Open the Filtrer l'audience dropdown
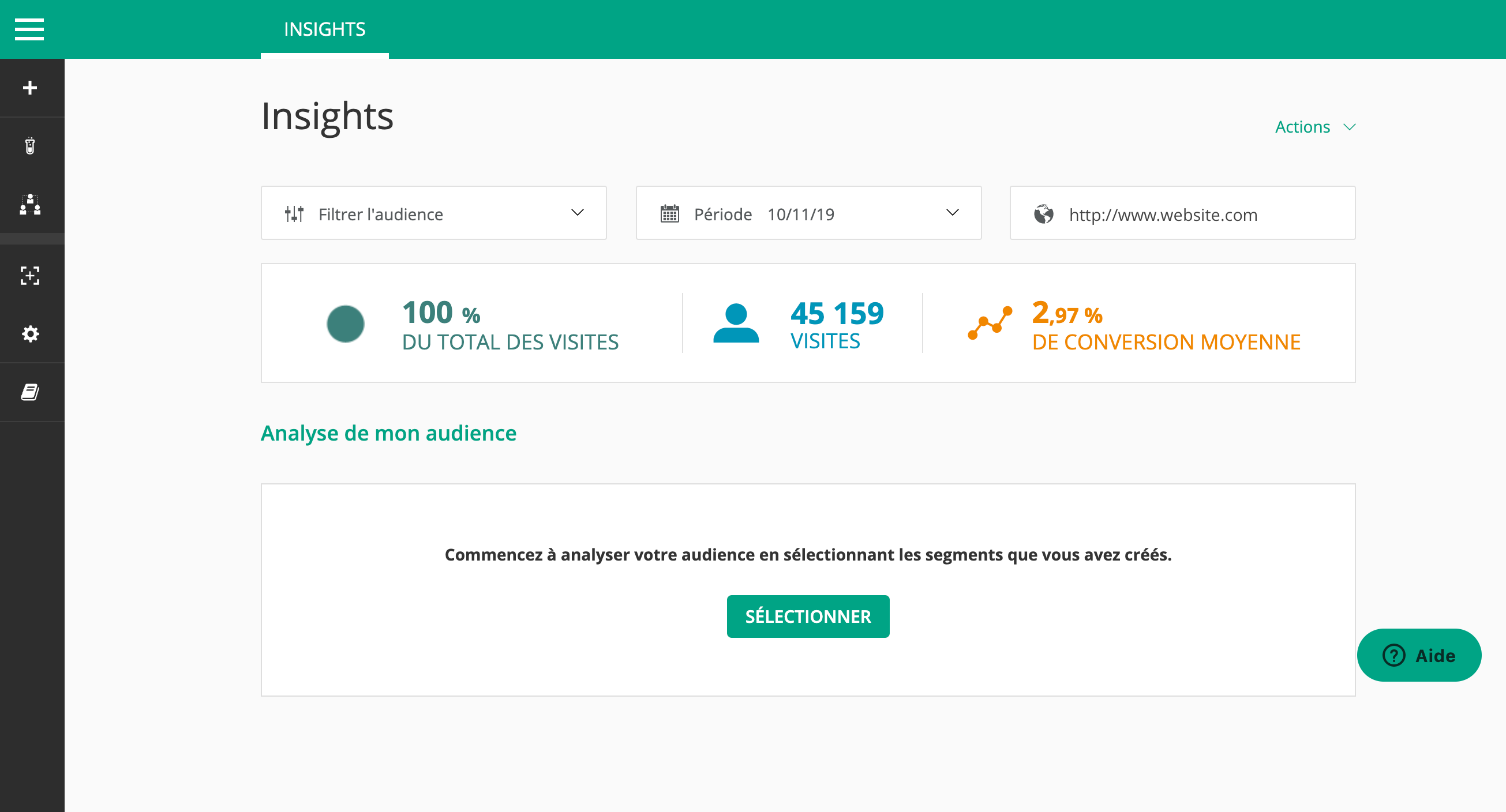1506x812 pixels. (x=434, y=213)
